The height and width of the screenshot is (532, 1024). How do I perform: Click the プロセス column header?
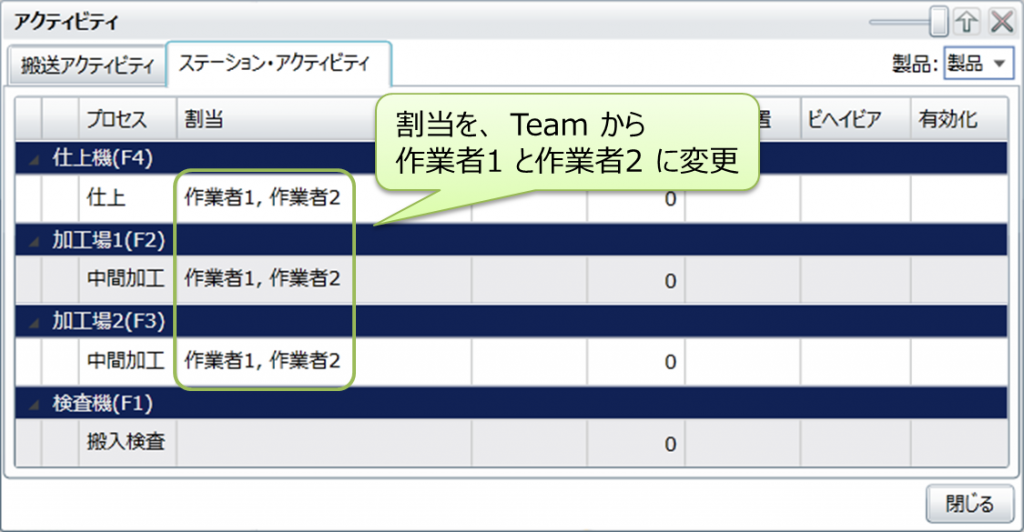116,120
